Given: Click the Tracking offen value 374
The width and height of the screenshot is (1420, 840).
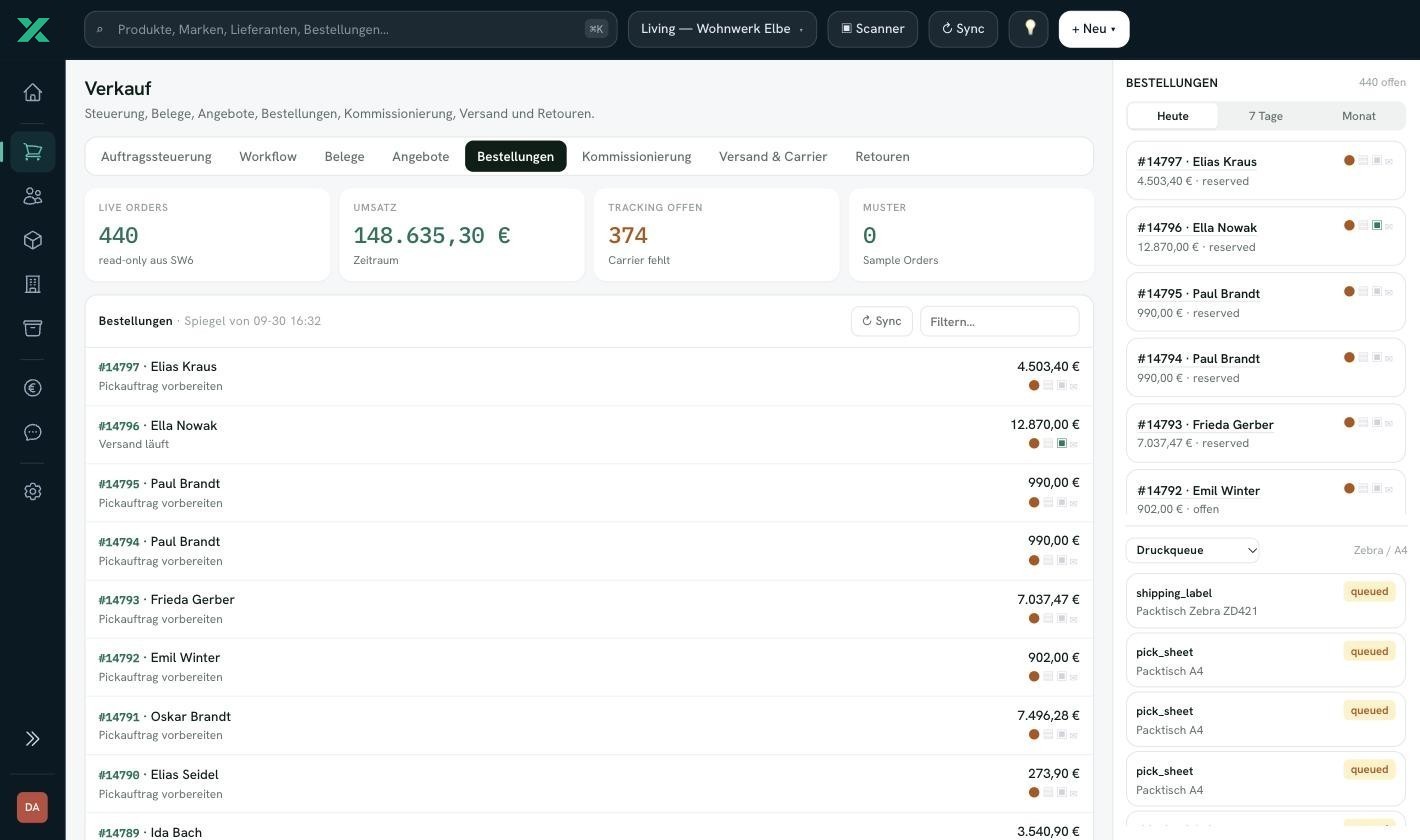Looking at the screenshot, I should (x=628, y=235).
